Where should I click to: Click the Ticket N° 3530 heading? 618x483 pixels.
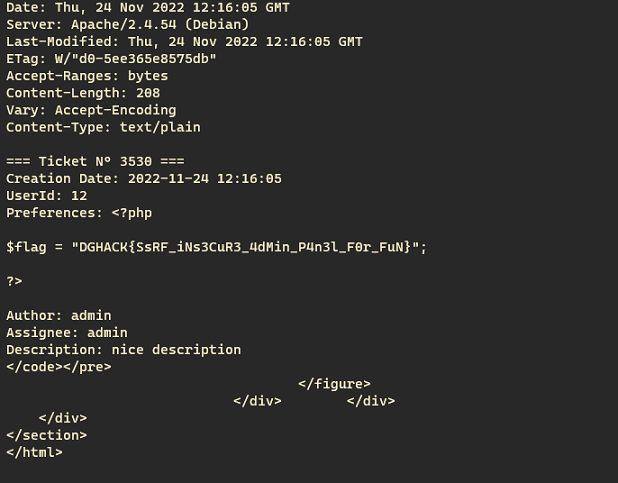tap(95, 162)
